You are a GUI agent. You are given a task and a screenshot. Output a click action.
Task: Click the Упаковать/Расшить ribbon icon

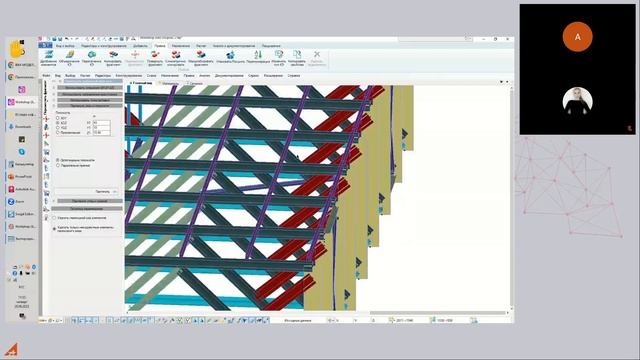point(231,57)
